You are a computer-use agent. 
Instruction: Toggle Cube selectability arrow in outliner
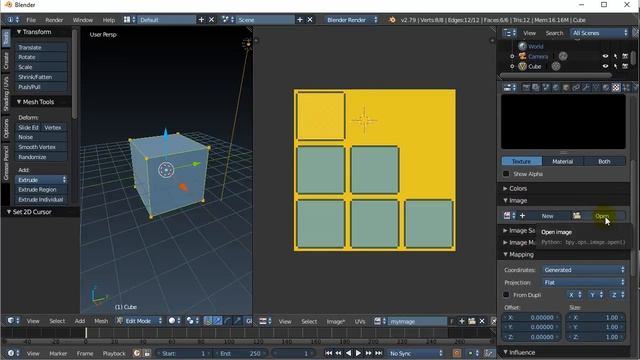point(616,66)
